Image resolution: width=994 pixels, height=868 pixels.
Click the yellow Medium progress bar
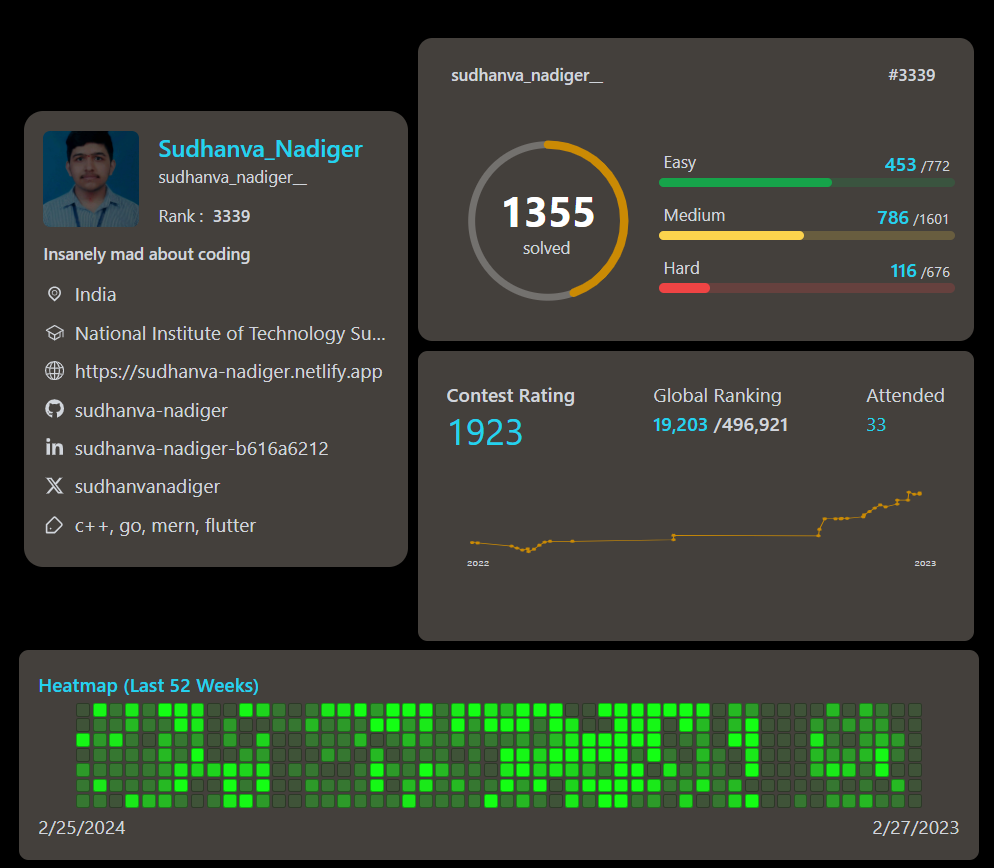[x=731, y=235]
